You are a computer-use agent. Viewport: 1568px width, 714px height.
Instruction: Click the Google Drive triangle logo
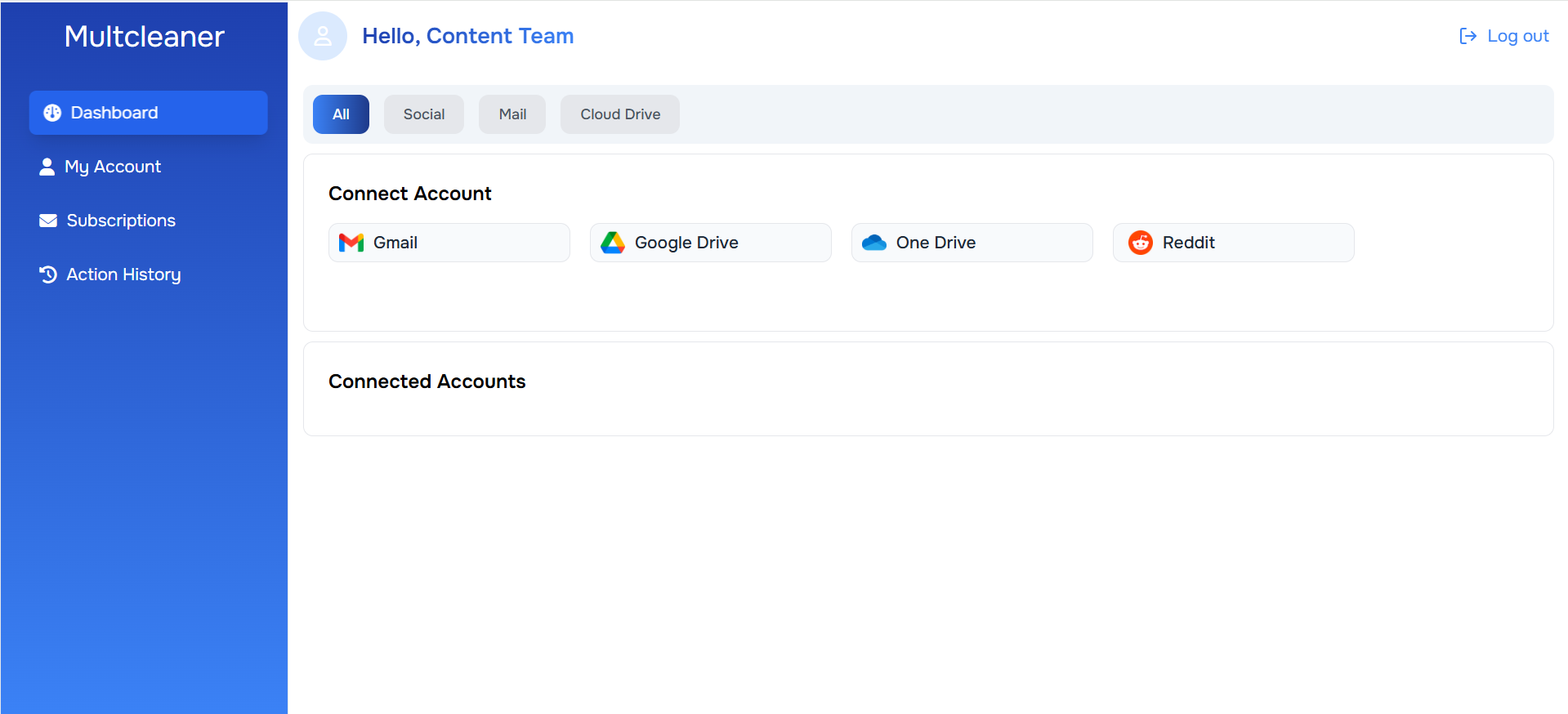pos(613,243)
